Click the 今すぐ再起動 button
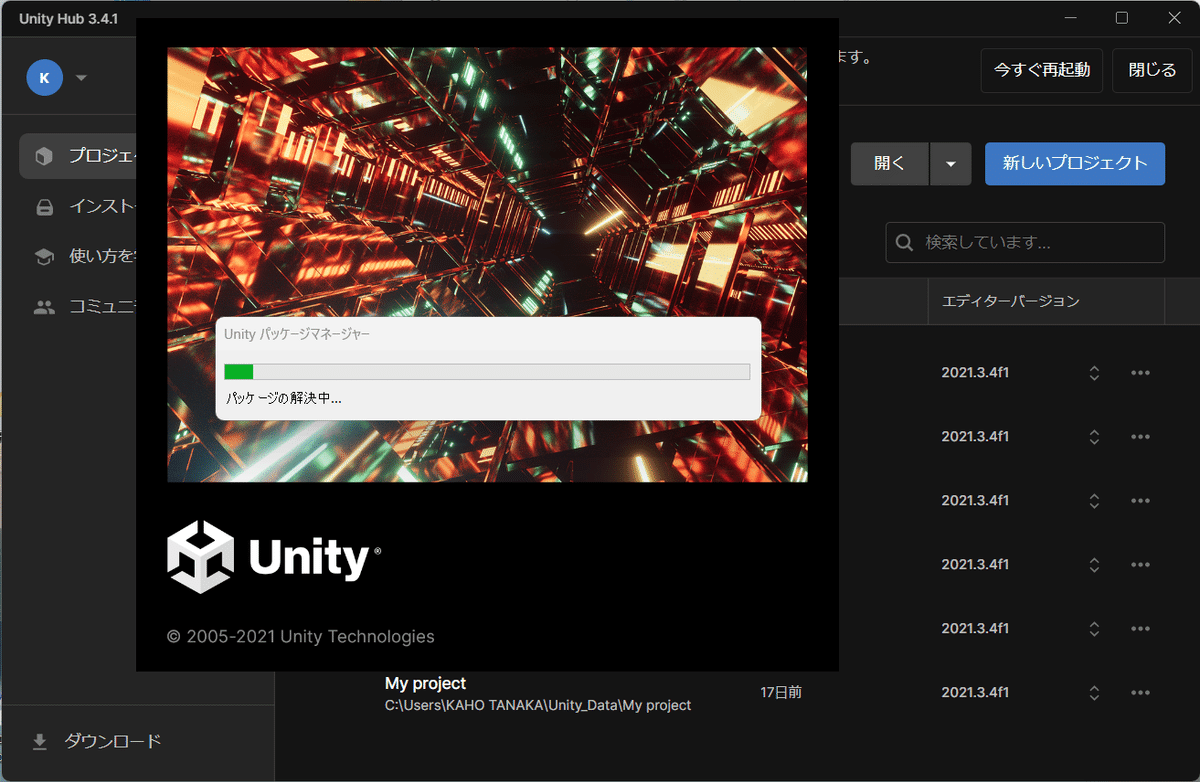 point(1041,70)
